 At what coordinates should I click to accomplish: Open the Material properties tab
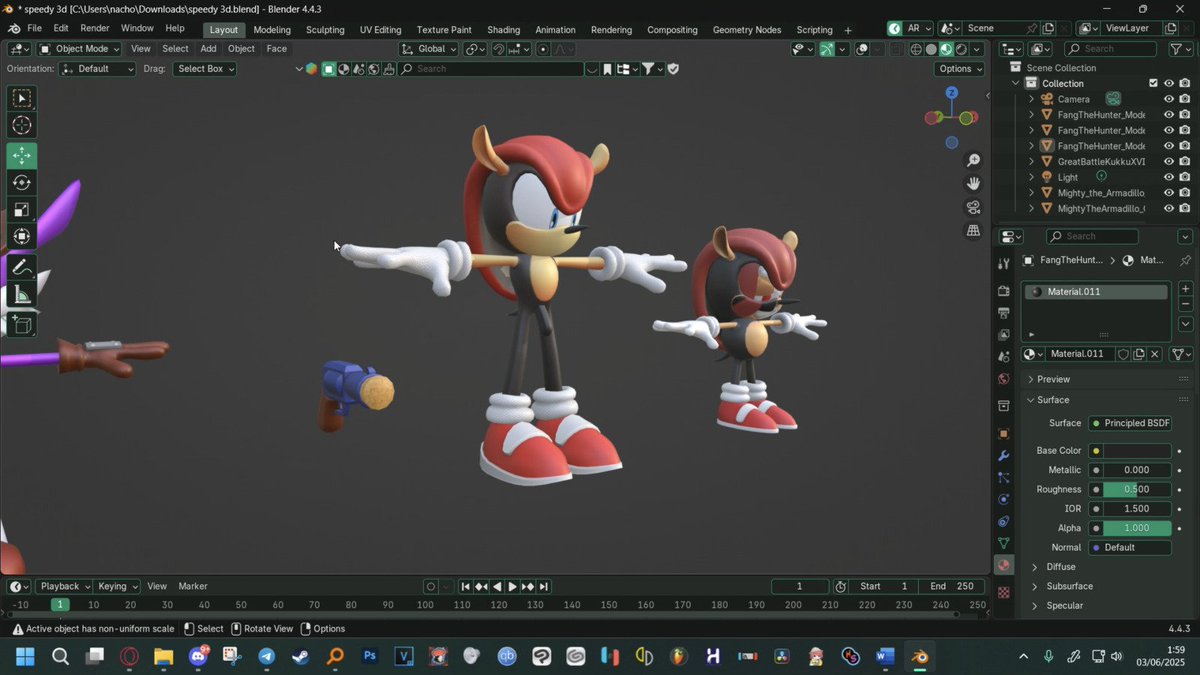point(1003,565)
